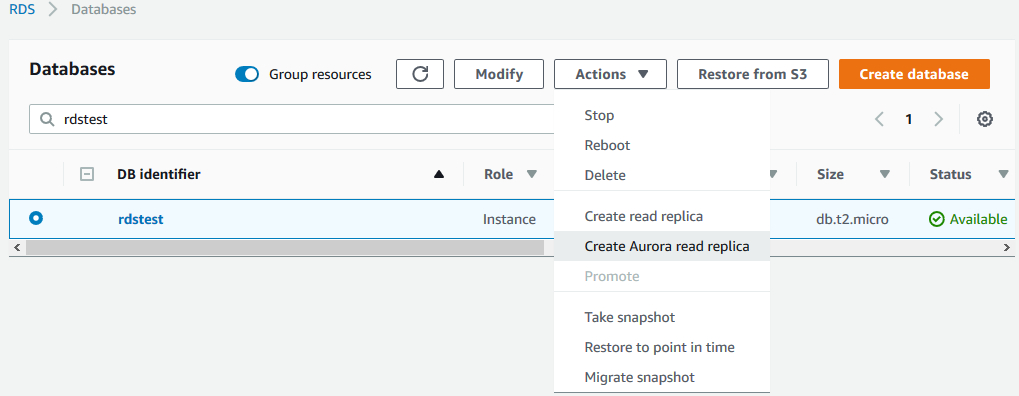The height and width of the screenshot is (396, 1019).
Task: Click the Available status text
Action: [979, 220]
